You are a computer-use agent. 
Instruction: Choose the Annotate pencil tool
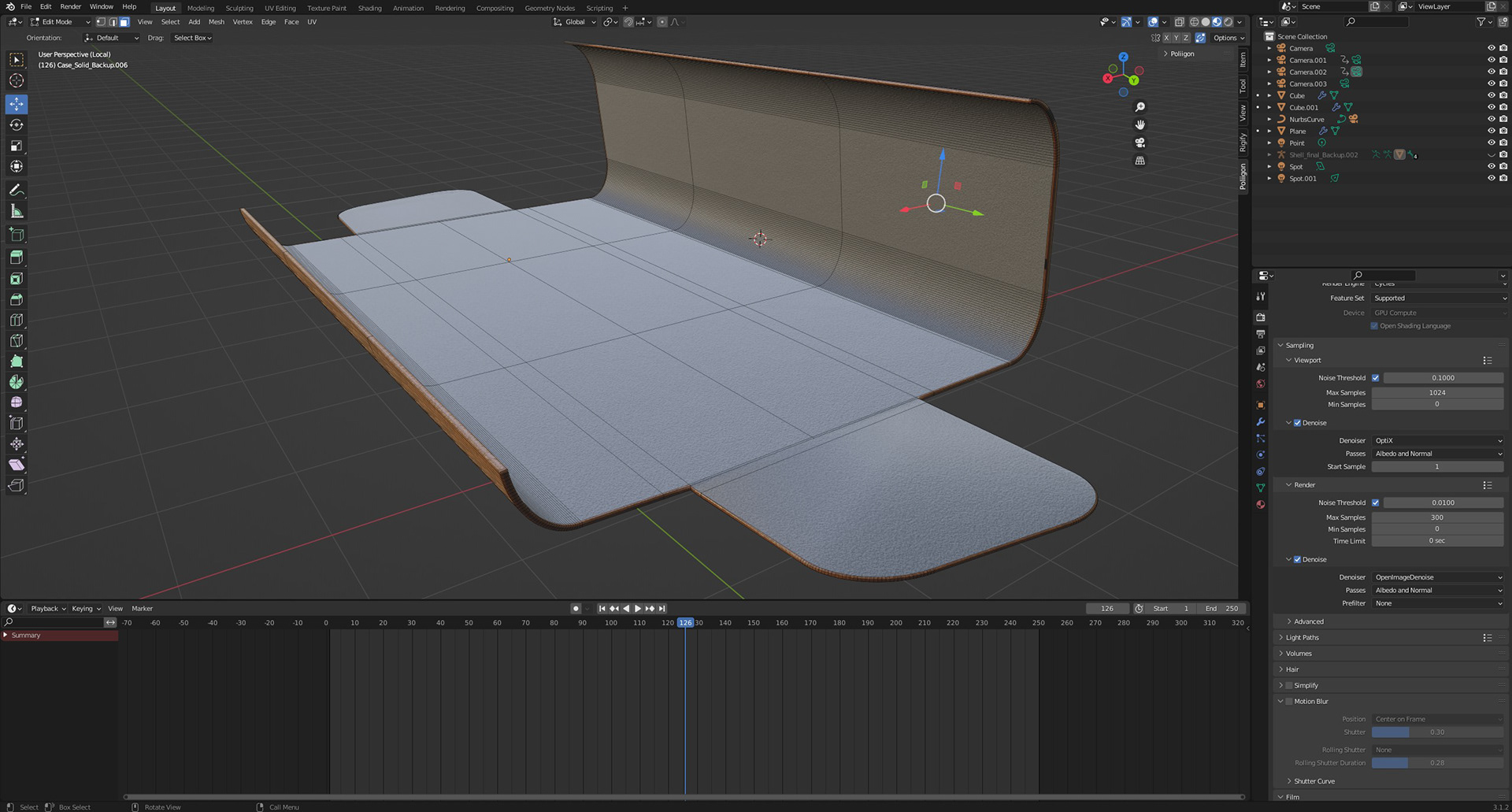(17, 191)
